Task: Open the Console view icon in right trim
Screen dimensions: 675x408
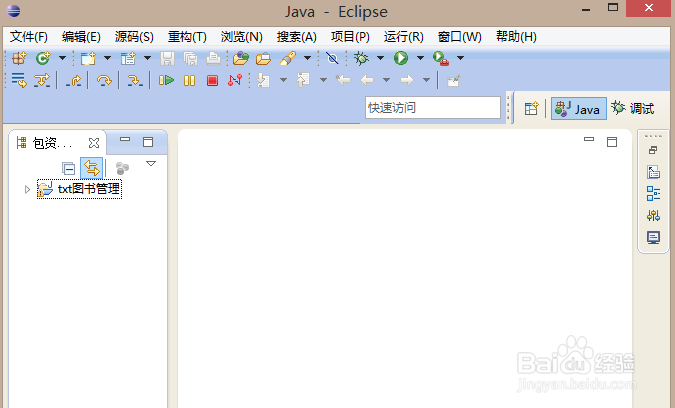Action: (653, 237)
